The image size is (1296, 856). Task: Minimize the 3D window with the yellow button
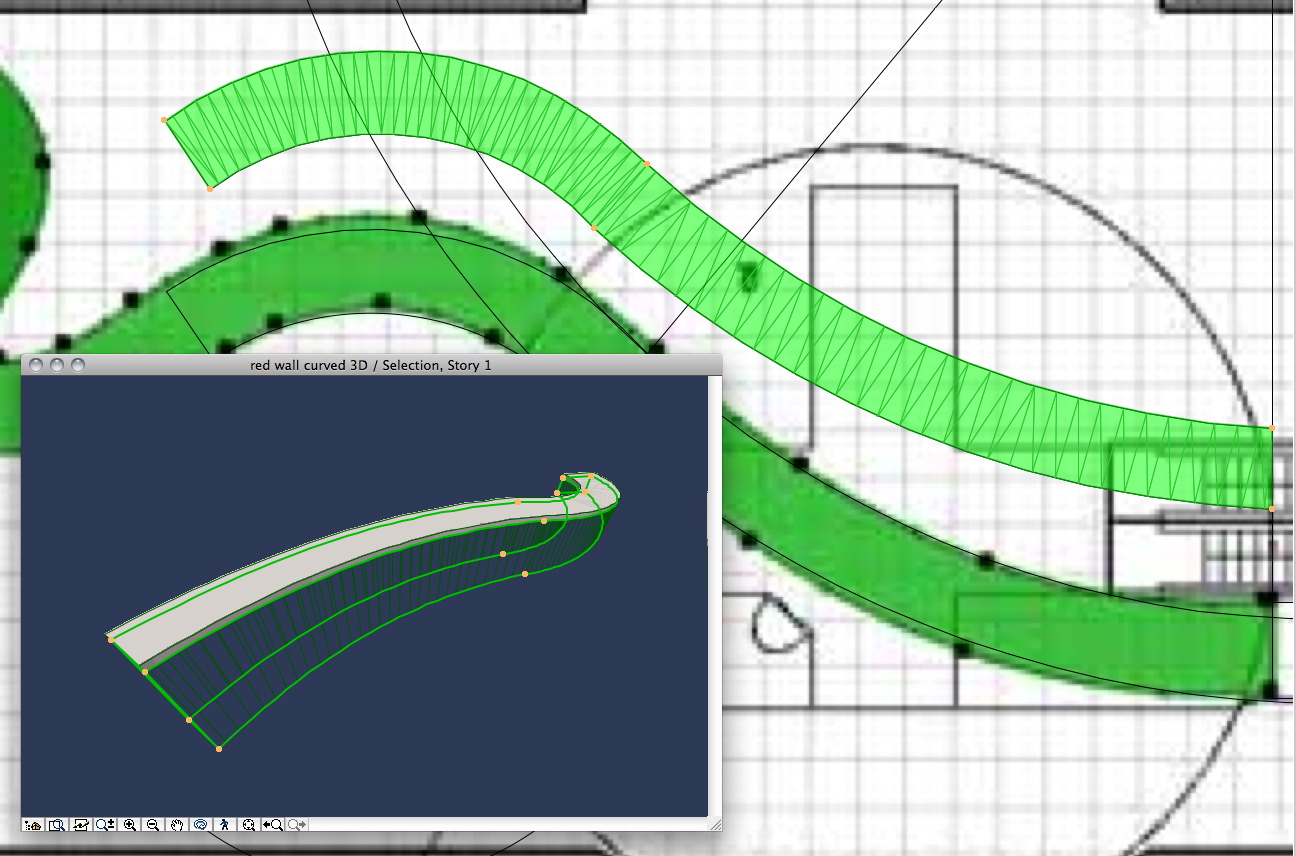[56, 364]
